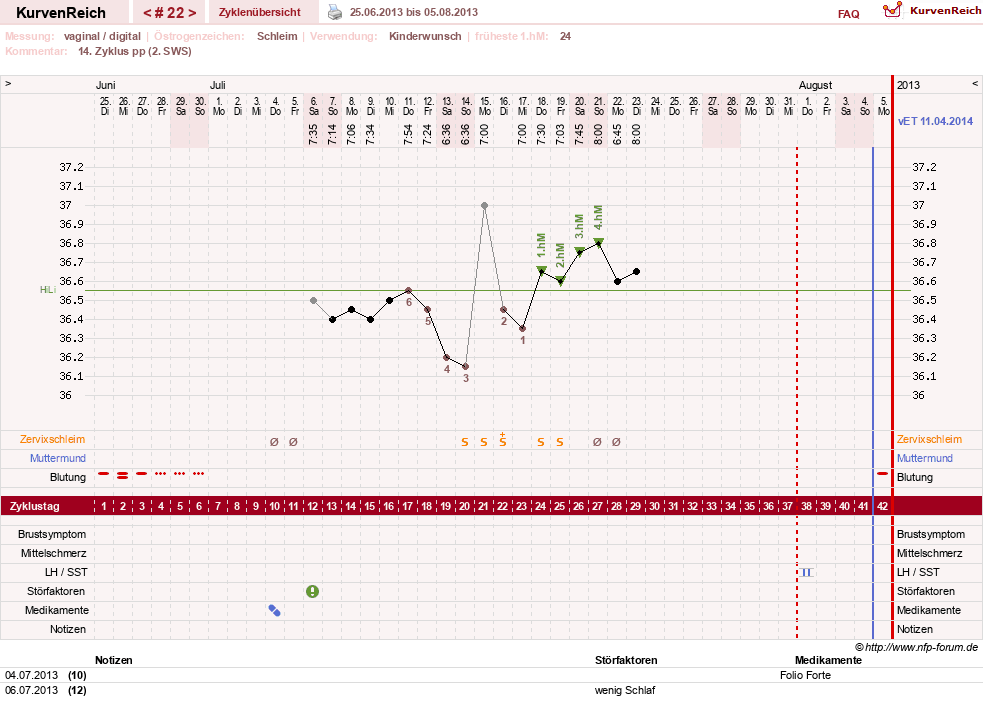The height and width of the screenshot is (719, 983).
Task: Click the nfp-forum.de copyright link
Action: pos(917,647)
